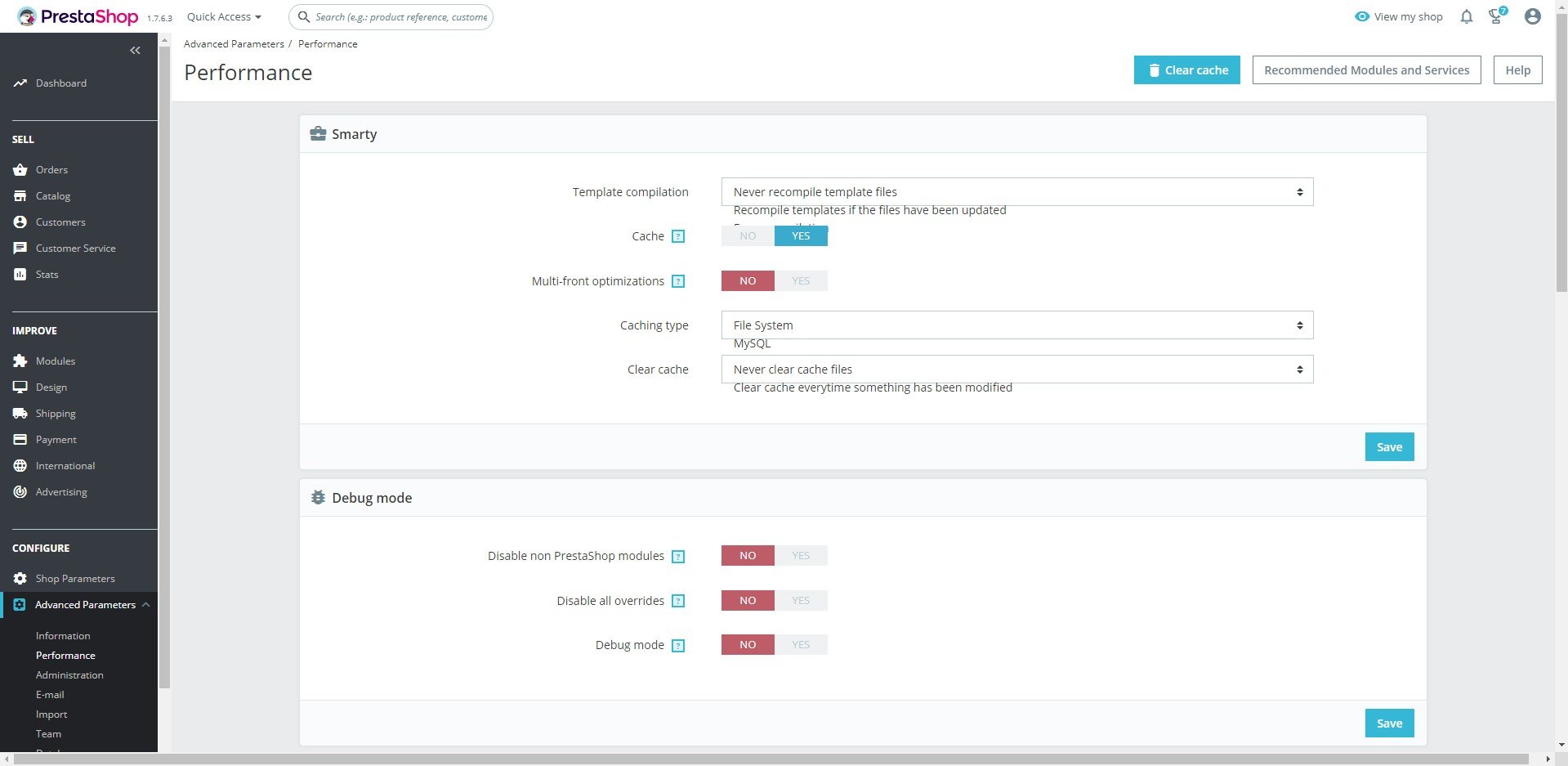
Task: Expand the Quick Access menu
Action: pos(225,16)
